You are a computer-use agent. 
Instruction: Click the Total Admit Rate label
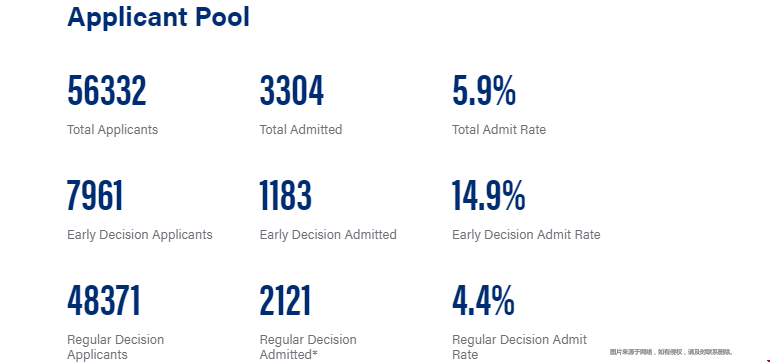tap(499, 130)
